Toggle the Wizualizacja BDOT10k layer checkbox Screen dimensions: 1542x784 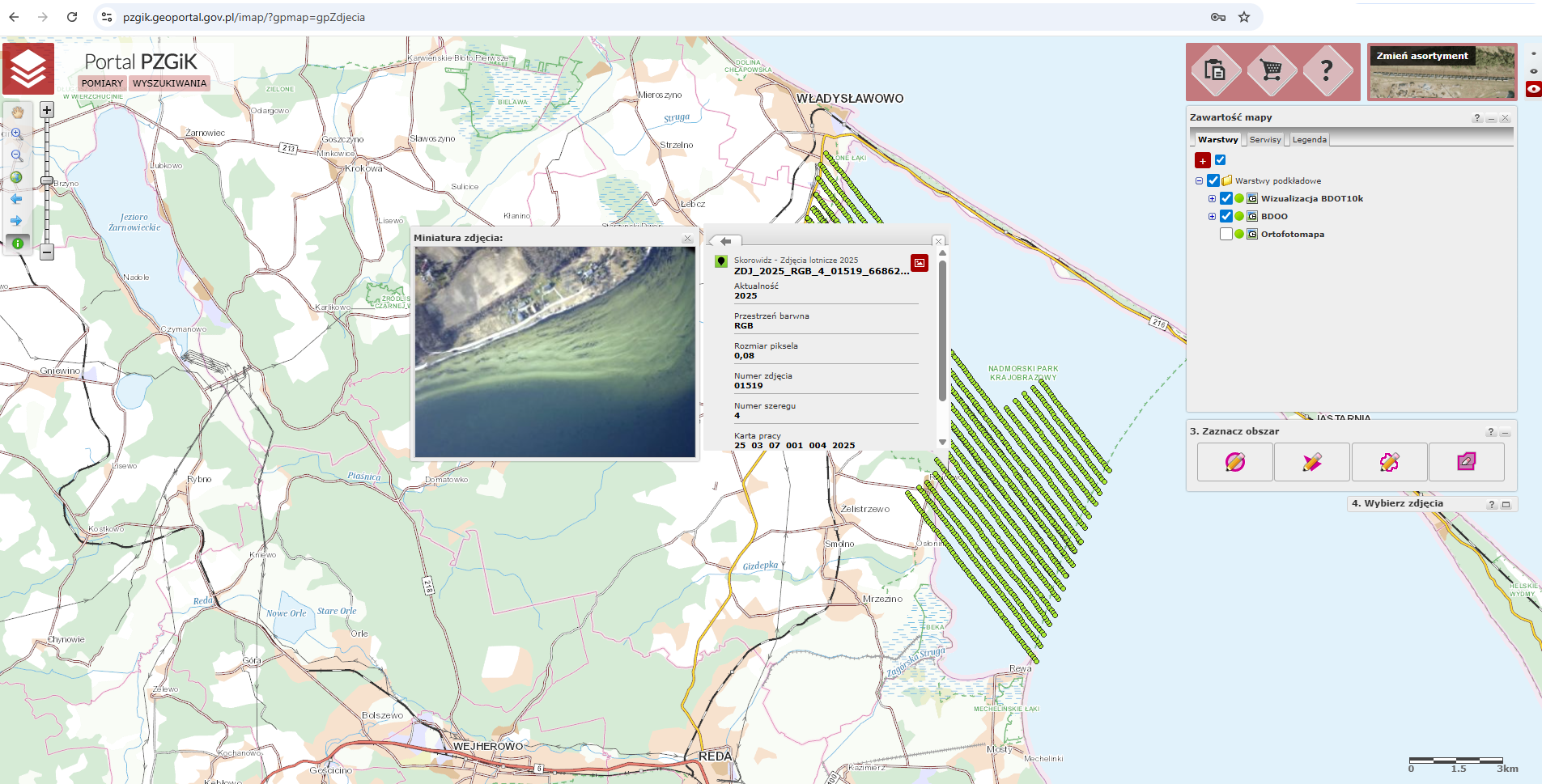tap(1226, 198)
